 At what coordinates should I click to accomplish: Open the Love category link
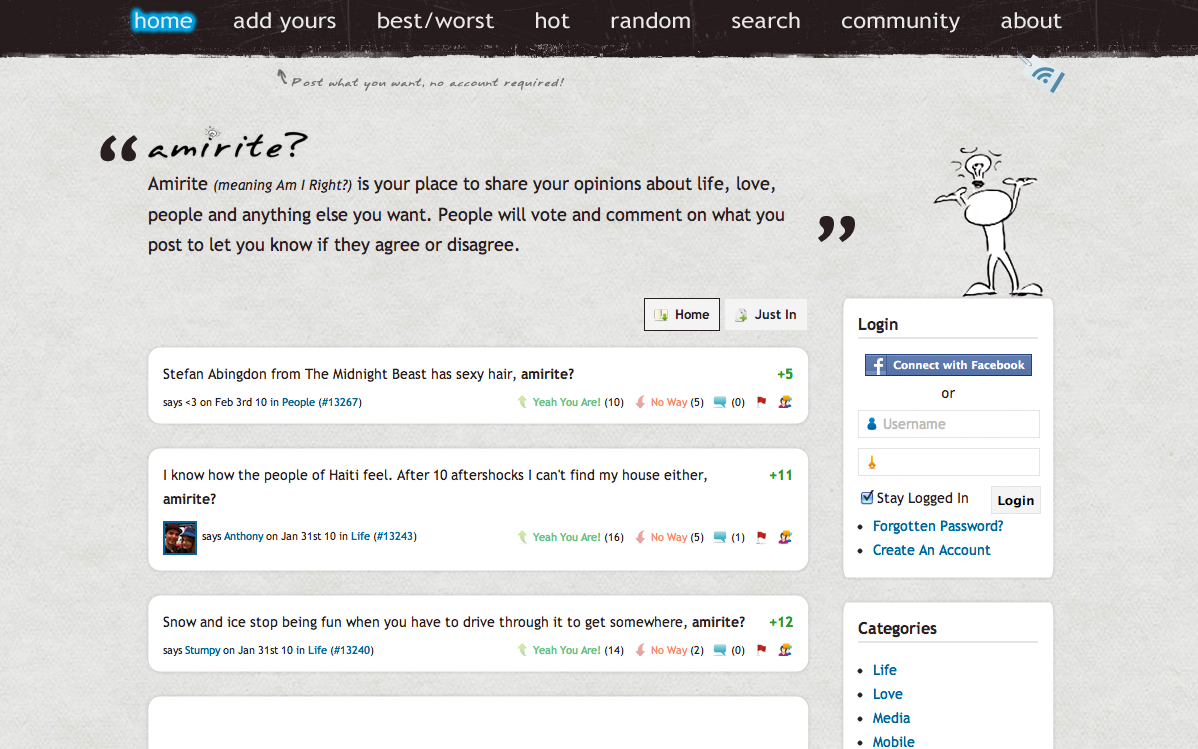coord(887,694)
